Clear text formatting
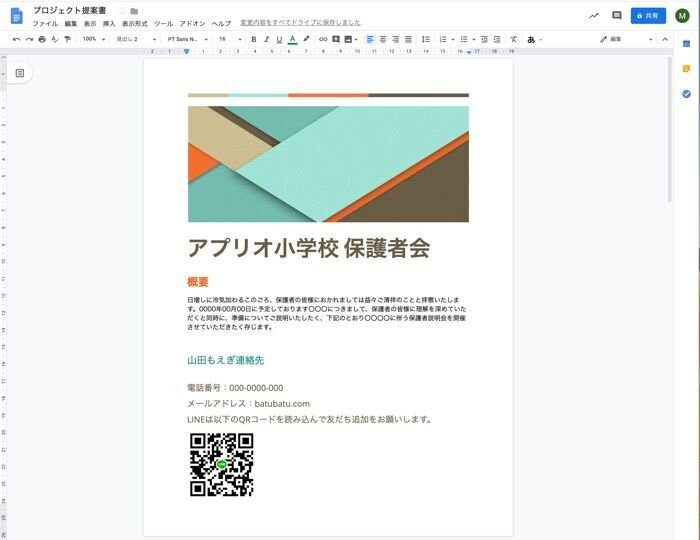The width and height of the screenshot is (700, 540). [514, 39]
